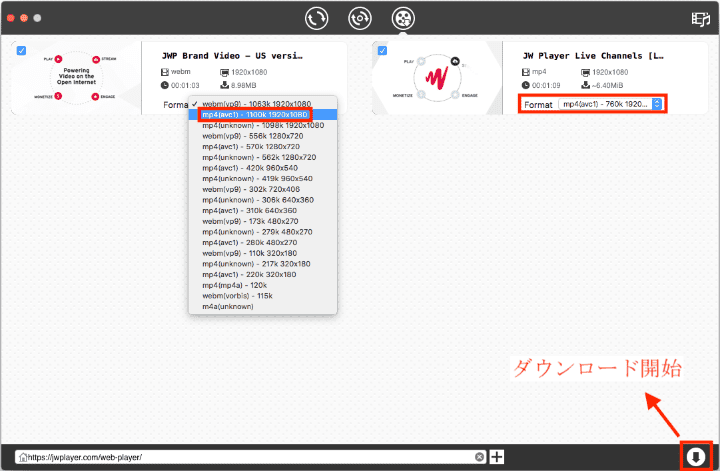This screenshot has width=720, height=471.
Task: Choose mp4(unknown) - 562k 1280x720 option
Action: click(263, 157)
